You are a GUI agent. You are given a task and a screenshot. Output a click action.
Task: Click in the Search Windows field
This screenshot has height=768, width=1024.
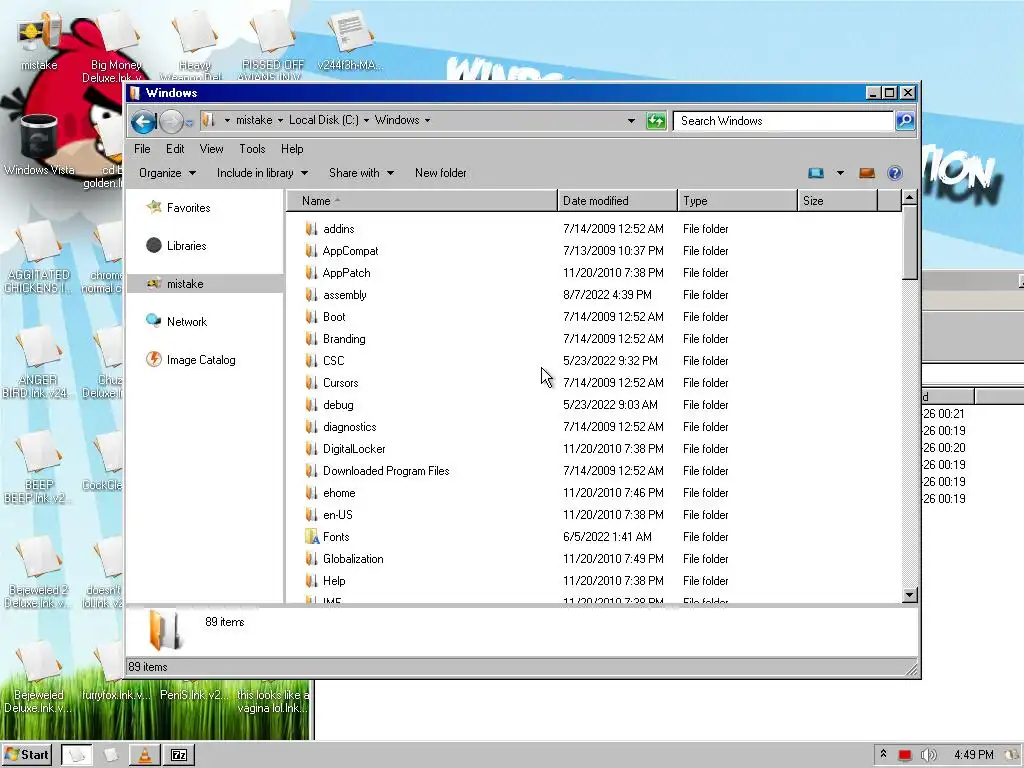pyautogui.click(x=784, y=121)
